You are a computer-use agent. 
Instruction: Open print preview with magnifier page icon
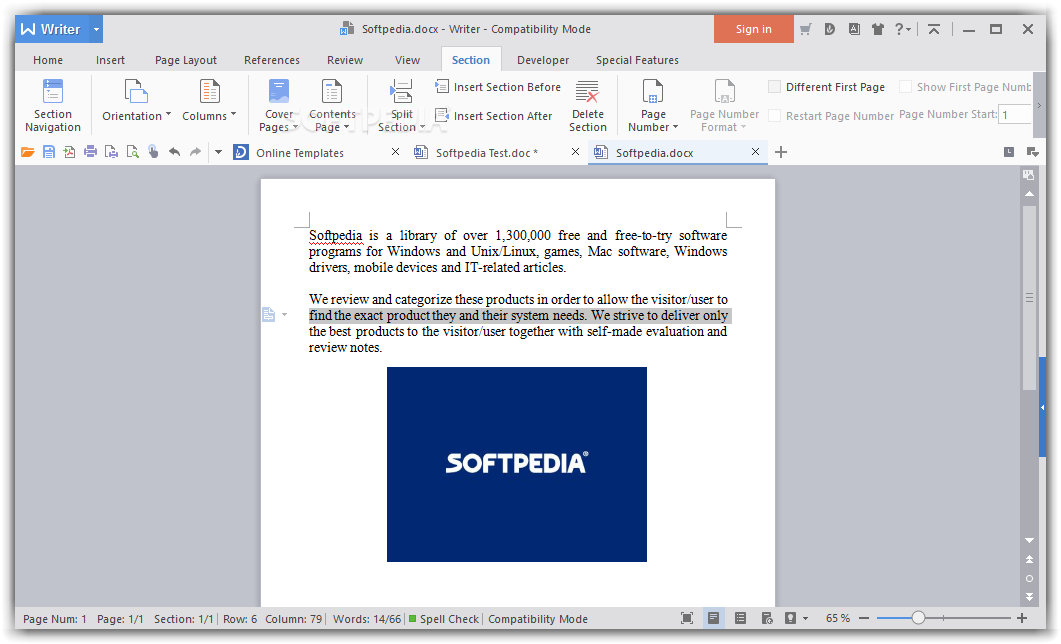point(133,152)
